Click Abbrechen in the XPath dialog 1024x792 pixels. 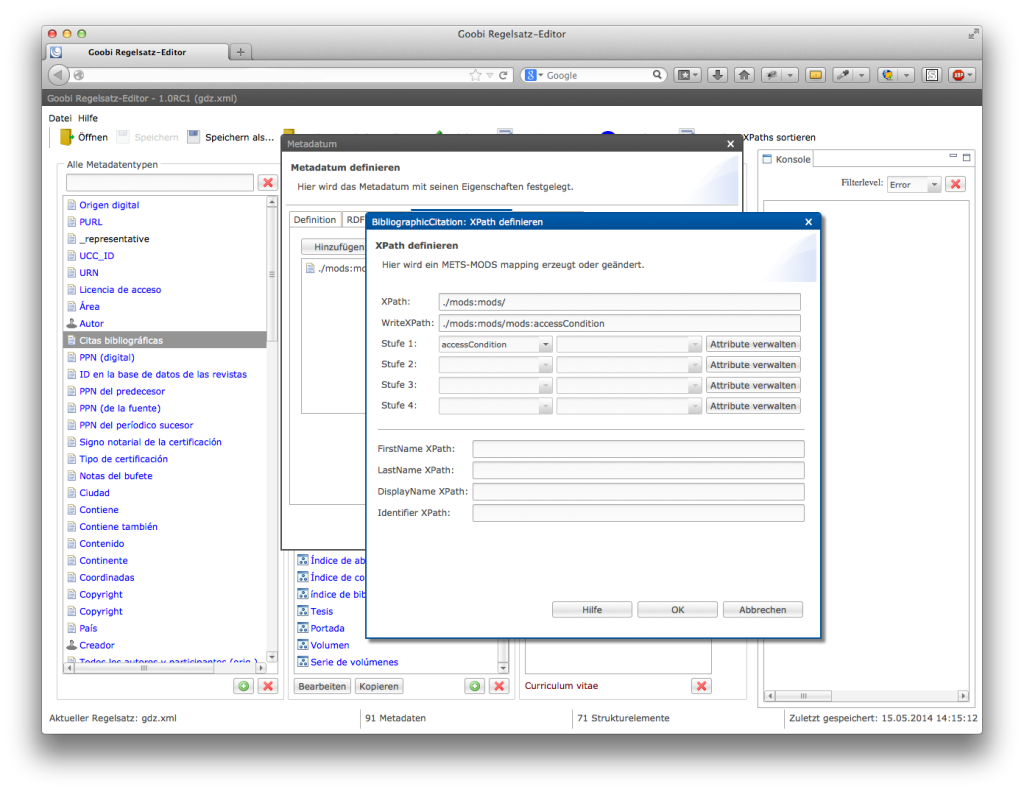[x=763, y=610]
